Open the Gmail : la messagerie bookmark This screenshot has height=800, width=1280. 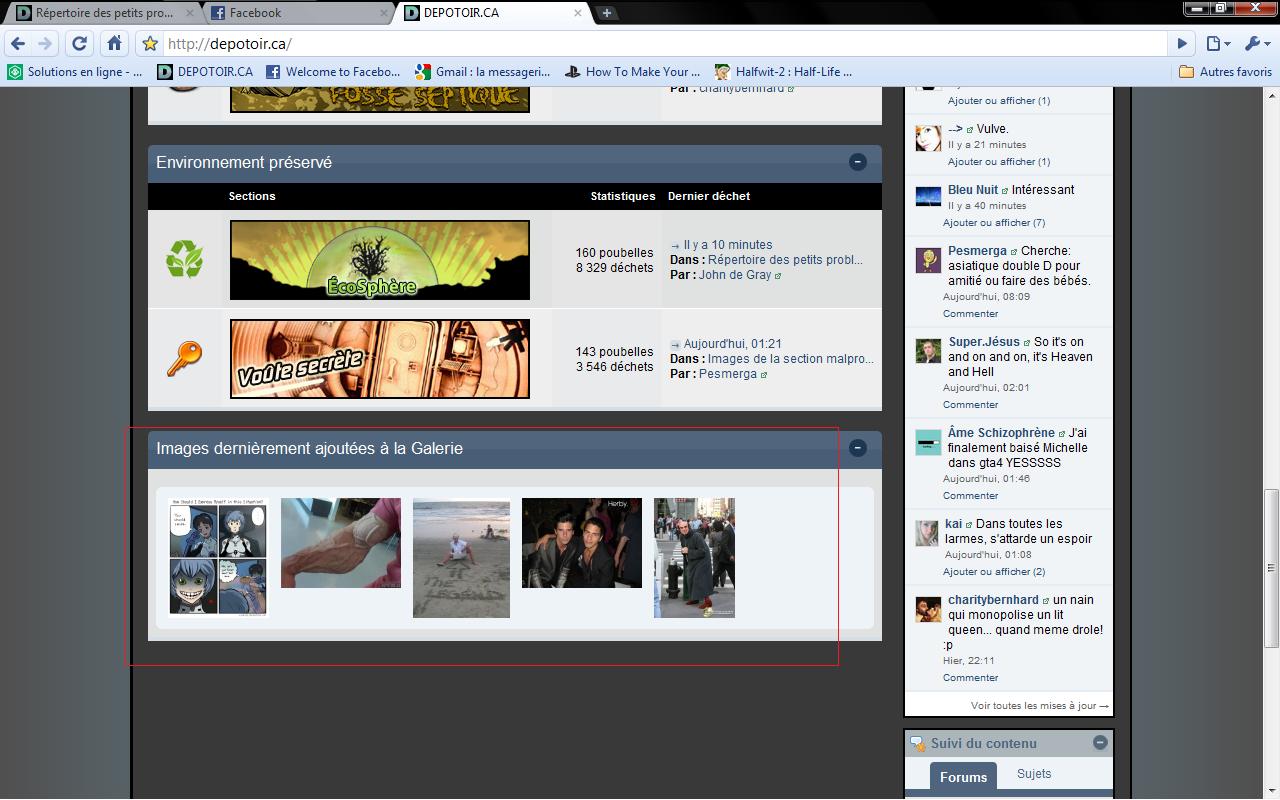click(483, 72)
